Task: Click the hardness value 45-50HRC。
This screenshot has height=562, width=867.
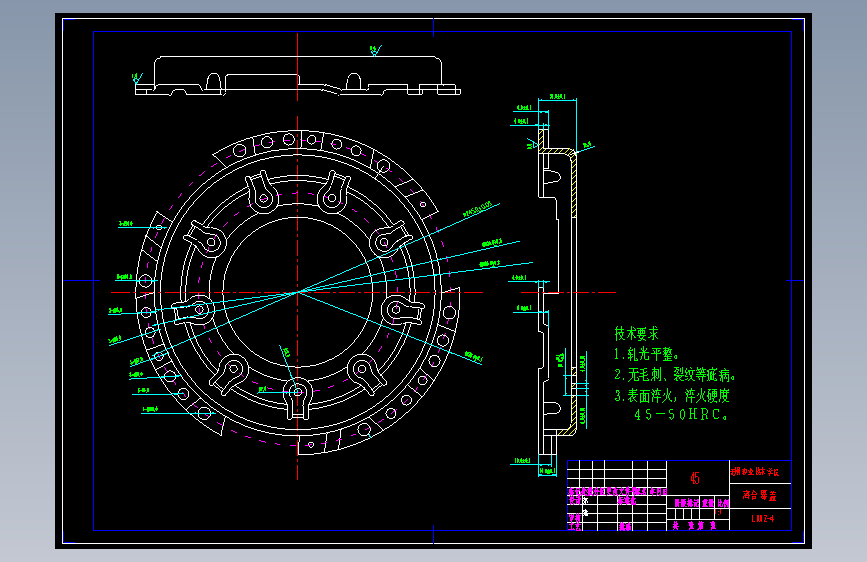Action: (x=681, y=414)
